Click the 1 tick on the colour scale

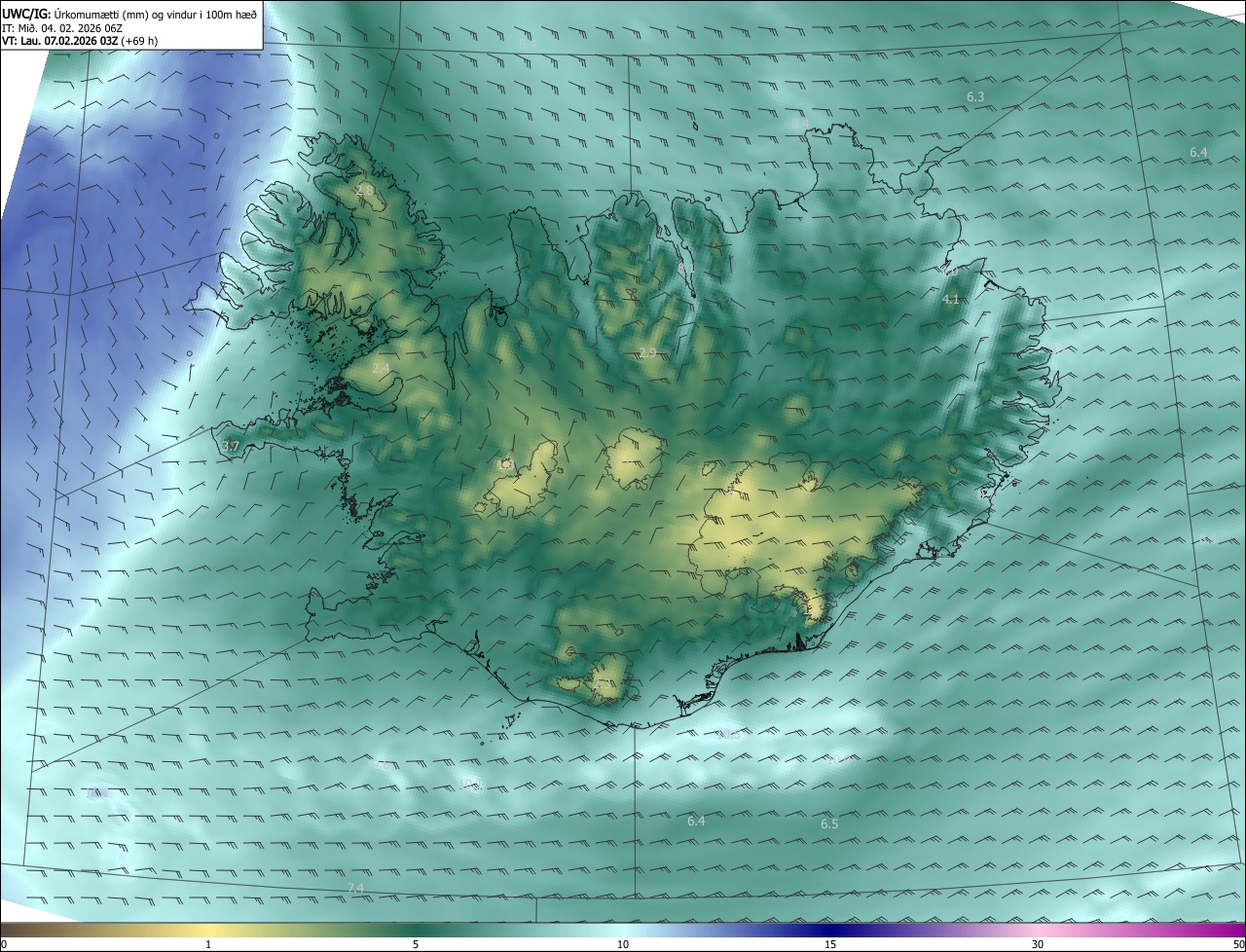208,945
